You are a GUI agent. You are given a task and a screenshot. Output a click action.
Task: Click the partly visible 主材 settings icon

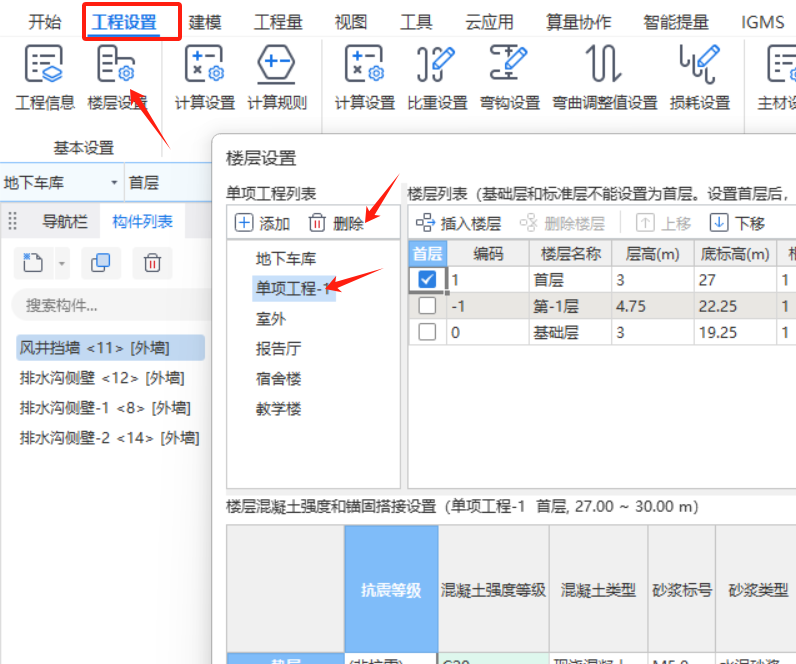tap(781, 64)
